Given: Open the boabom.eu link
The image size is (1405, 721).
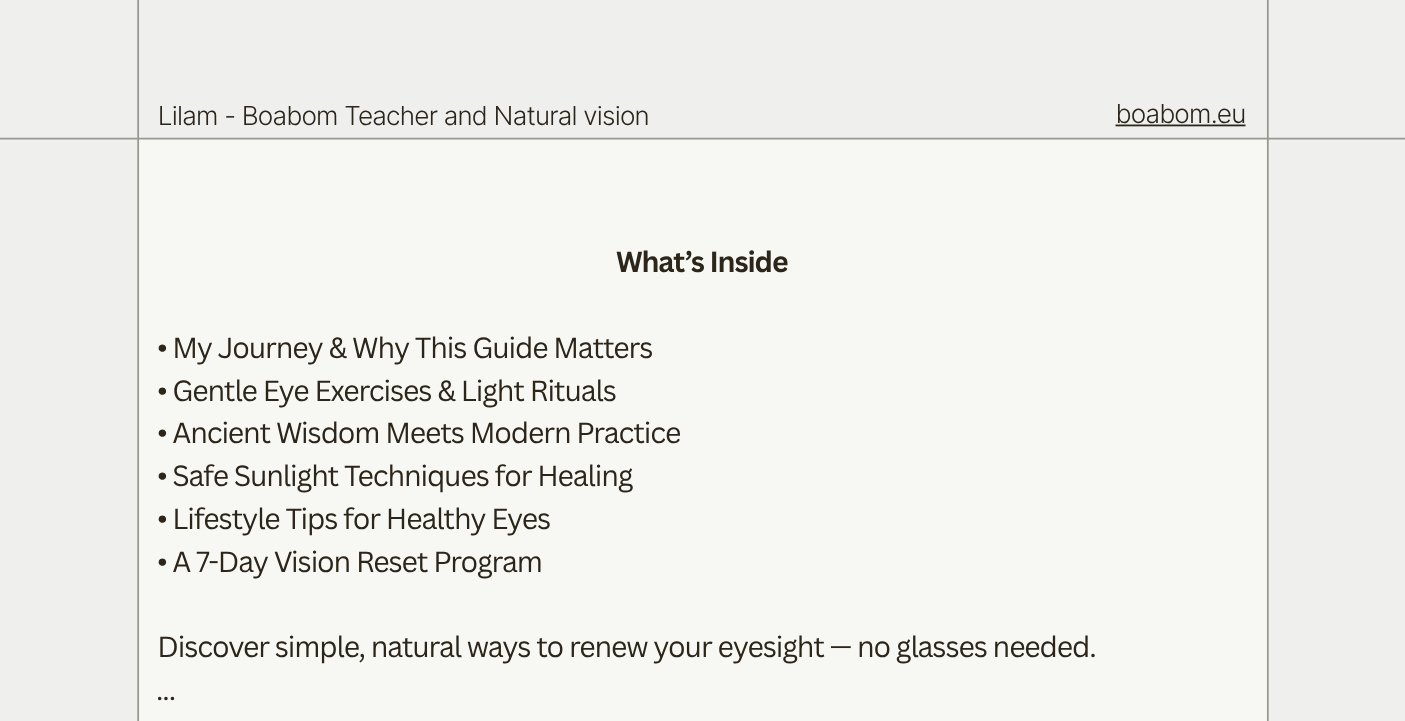Looking at the screenshot, I should (x=1180, y=115).
